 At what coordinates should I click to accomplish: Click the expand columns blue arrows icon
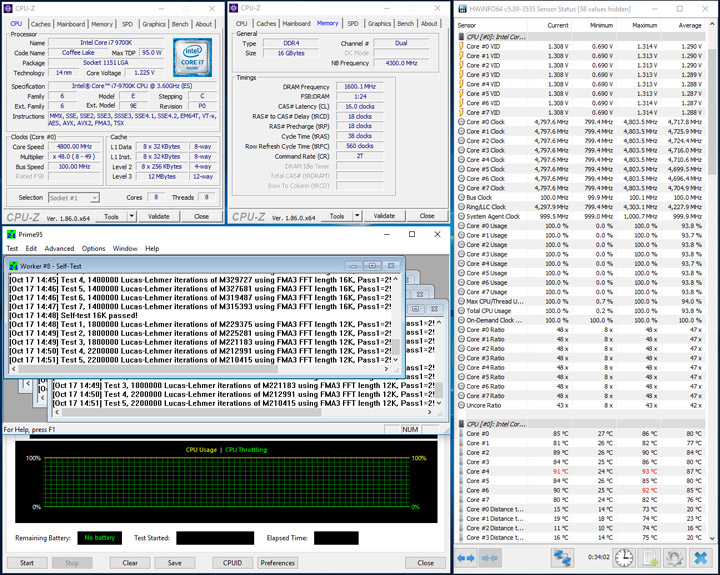pos(466,557)
